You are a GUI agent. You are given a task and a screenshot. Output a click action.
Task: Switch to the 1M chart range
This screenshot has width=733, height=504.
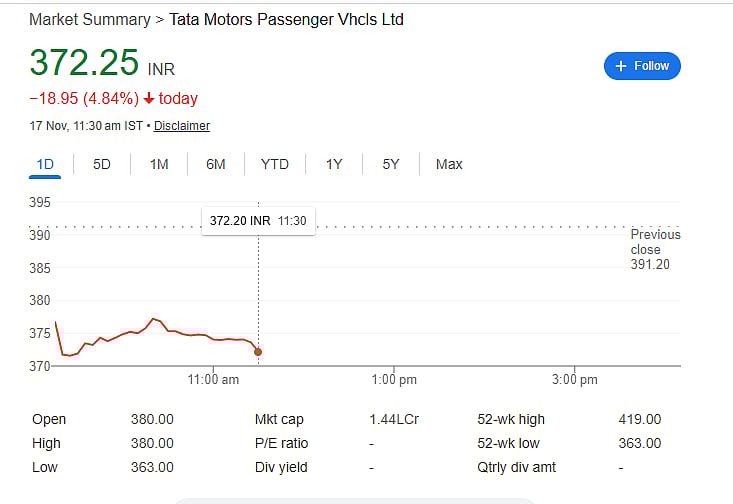(159, 164)
